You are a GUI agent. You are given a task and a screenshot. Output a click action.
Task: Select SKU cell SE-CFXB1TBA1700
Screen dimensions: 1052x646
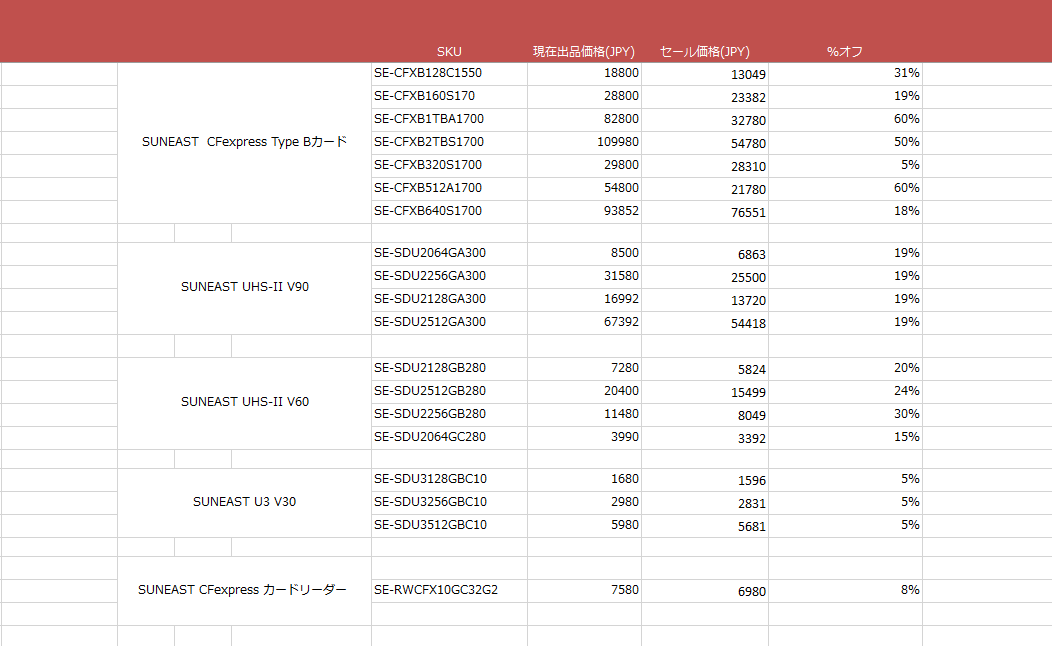(449, 119)
